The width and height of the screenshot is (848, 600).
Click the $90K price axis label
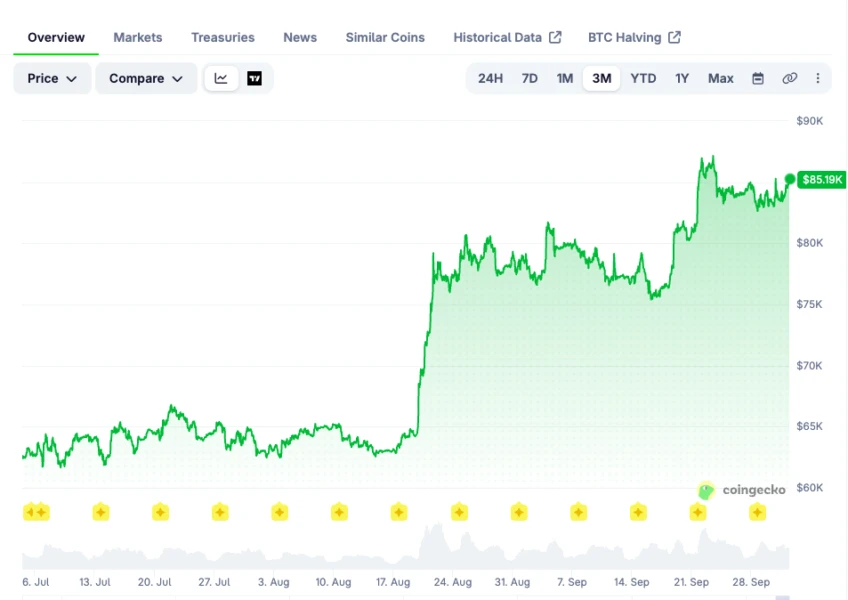(810, 121)
